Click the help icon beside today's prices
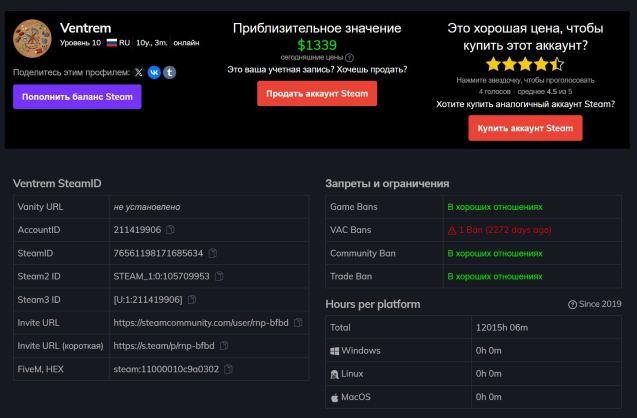Screen dimensions: 637x418 (349, 58)
